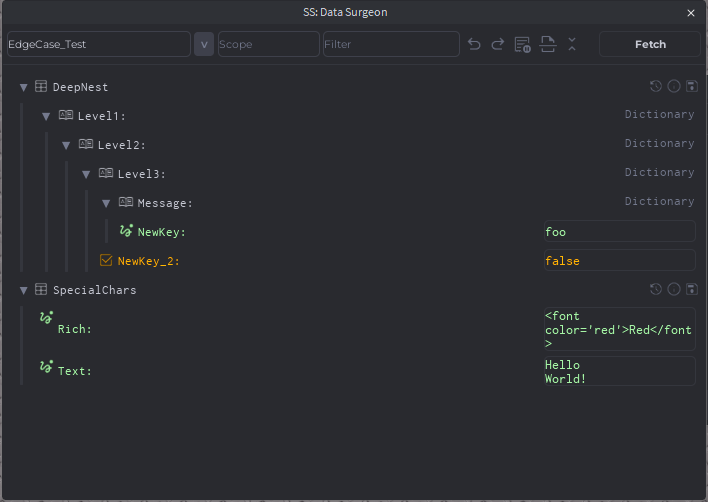The height and width of the screenshot is (502, 708).
Task: Click the Rich value field with font tag
Action: click(620, 329)
